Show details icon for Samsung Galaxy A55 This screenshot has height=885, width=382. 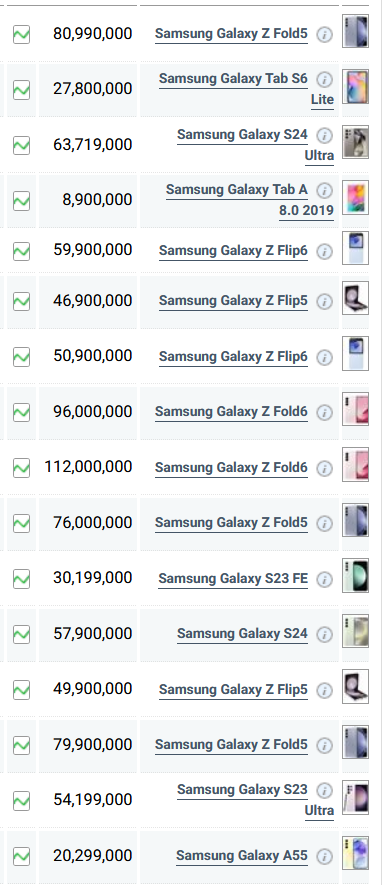pyautogui.click(x=324, y=857)
